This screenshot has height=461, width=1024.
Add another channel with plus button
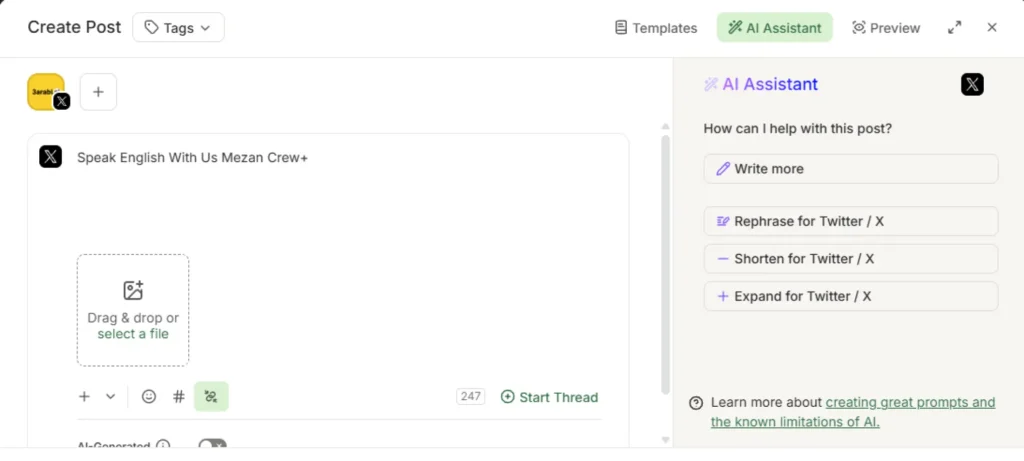click(x=98, y=92)
